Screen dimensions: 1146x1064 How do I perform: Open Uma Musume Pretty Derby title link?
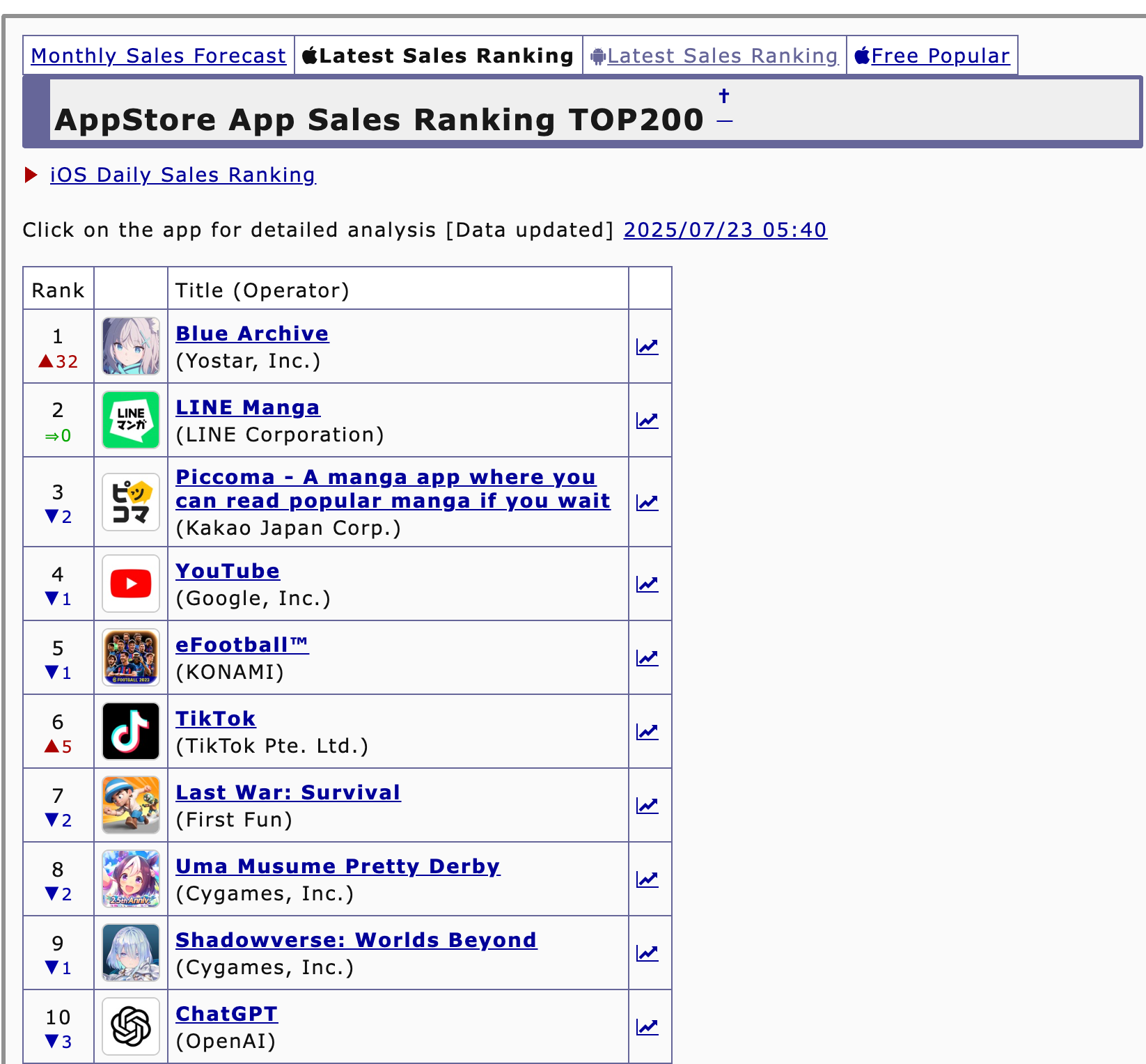(x=338, y=866)
